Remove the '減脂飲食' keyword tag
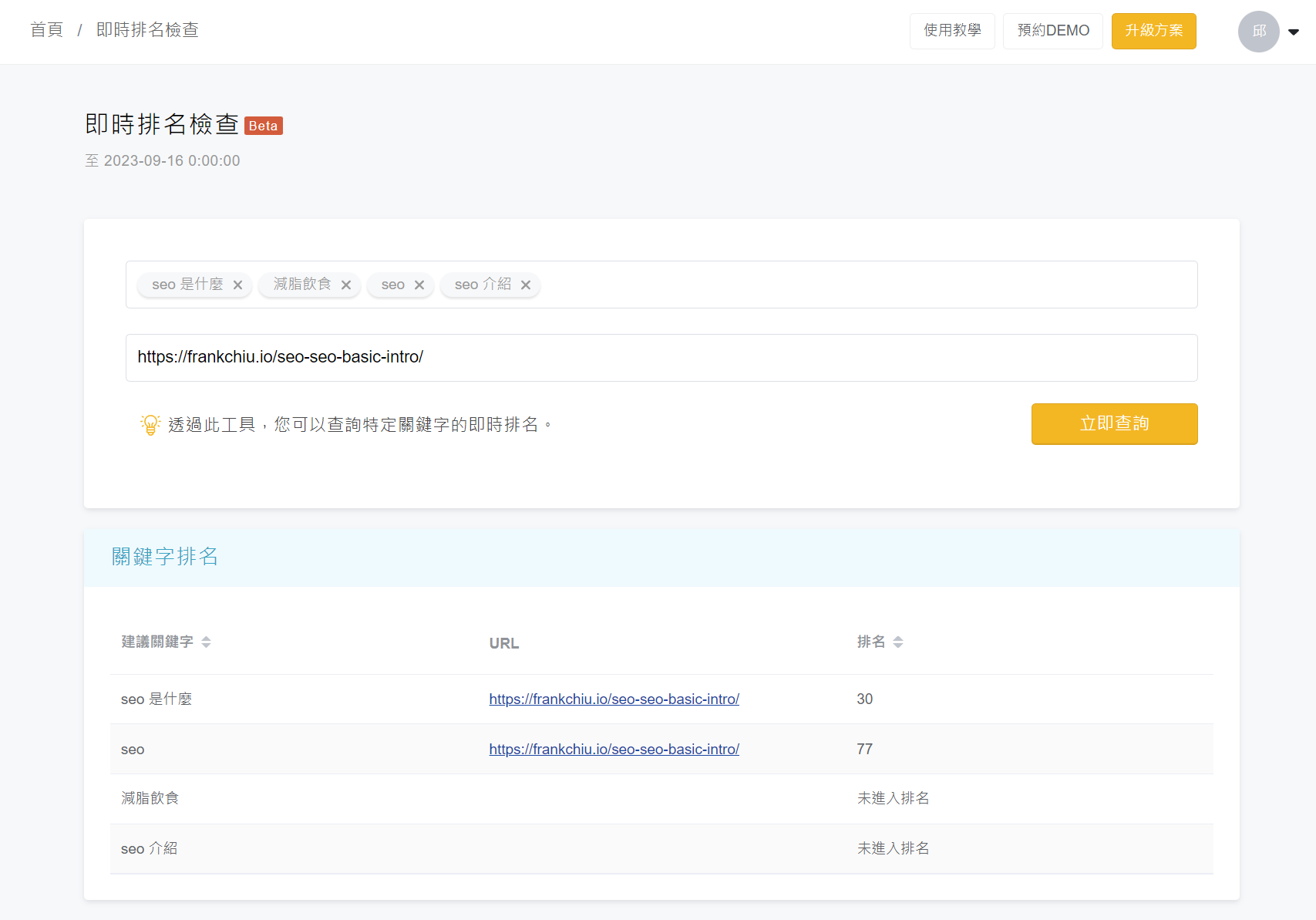The image size is (1316, 920). [x=346, y=285]
